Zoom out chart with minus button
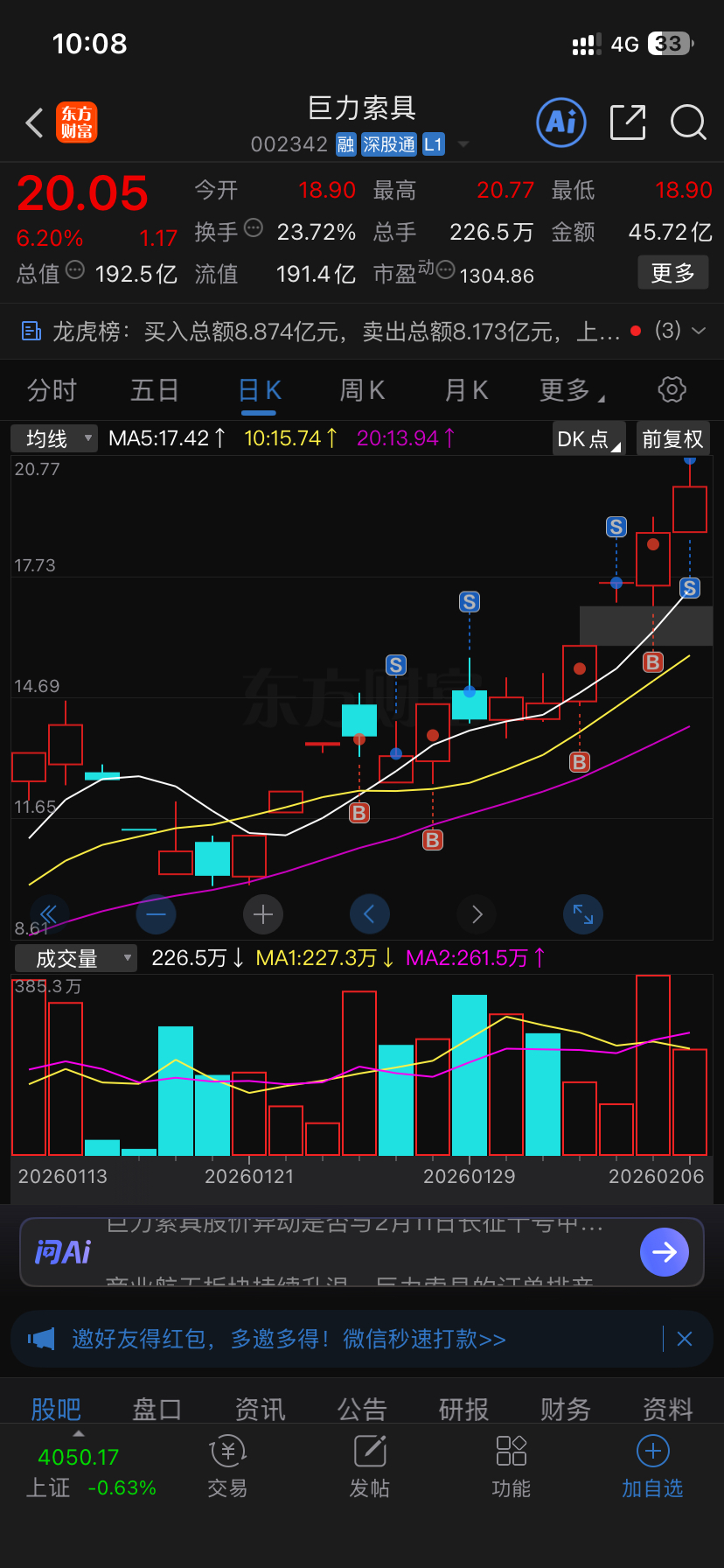Viewport: 724px width, 1568px height. pyautogui.click(x=156, y=914)
